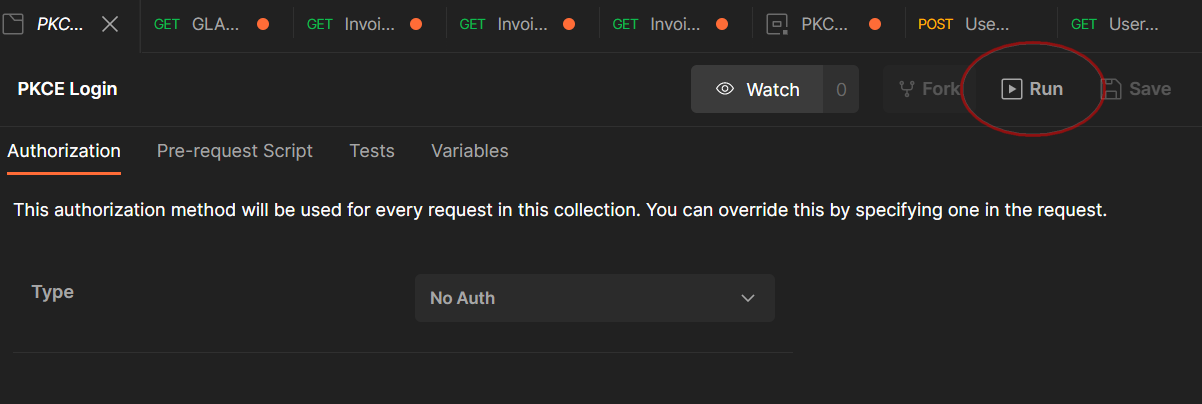The height and width of the screenshot is (404, 1202).
Task: Close the active PKCE Login tab
Action: (111, 24)
